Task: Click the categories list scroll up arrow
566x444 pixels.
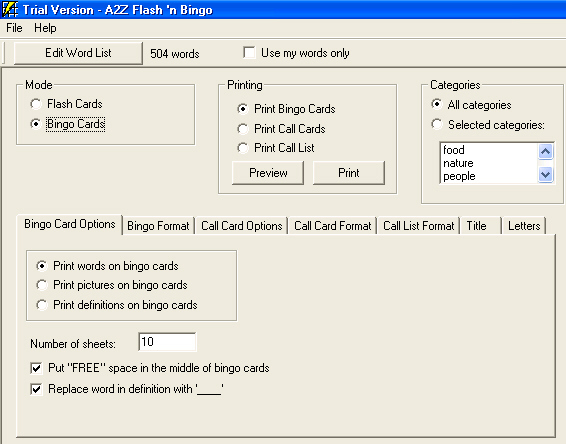Action: pos(545,152)
